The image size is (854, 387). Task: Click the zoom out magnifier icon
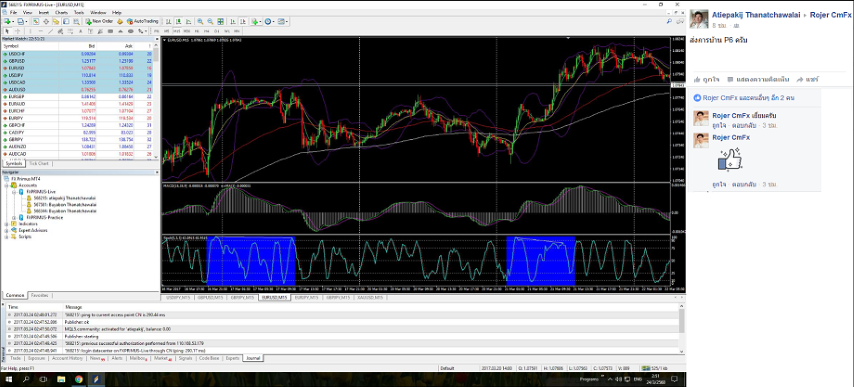[x=210, y=21]
